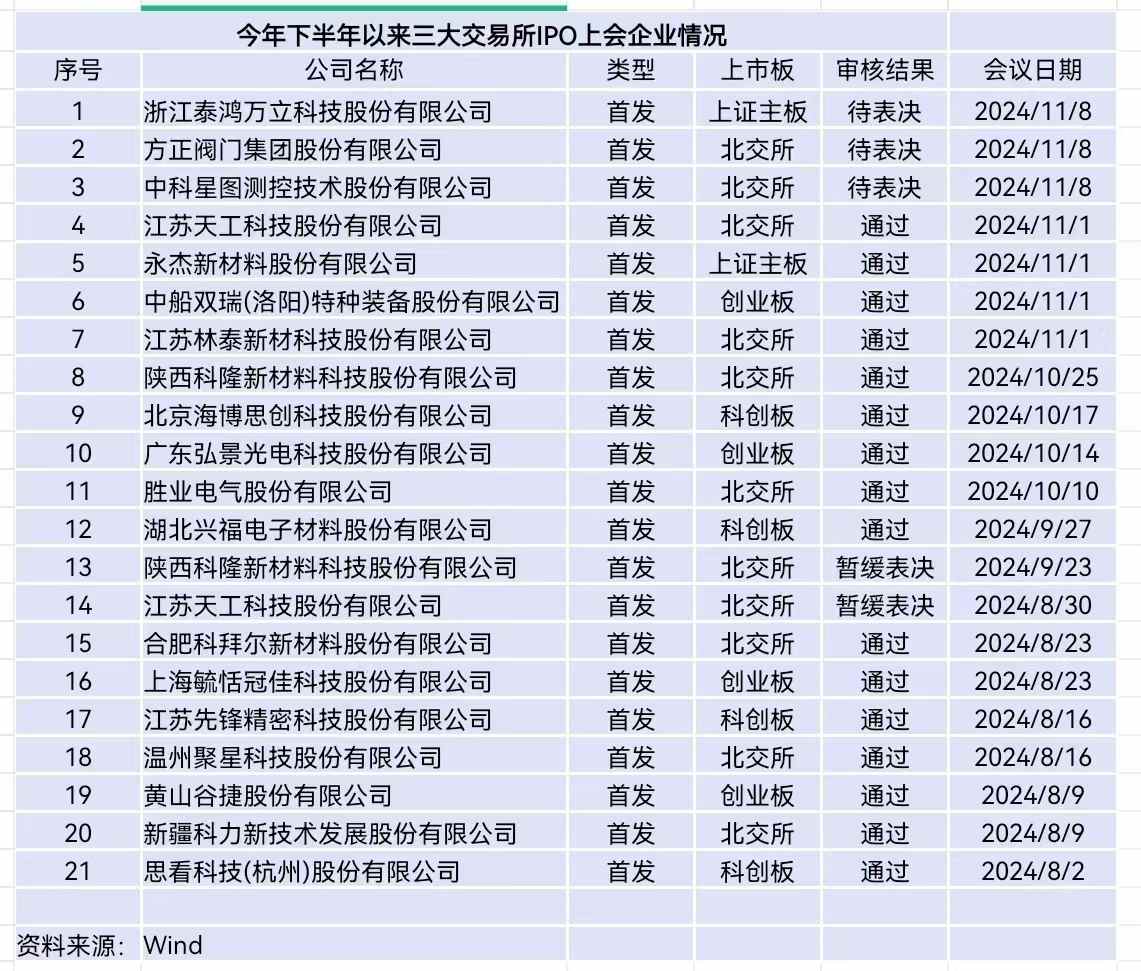The image size is (1141, 971).
Task: Click the 序号 column header
Action: [x=78, y=71]
